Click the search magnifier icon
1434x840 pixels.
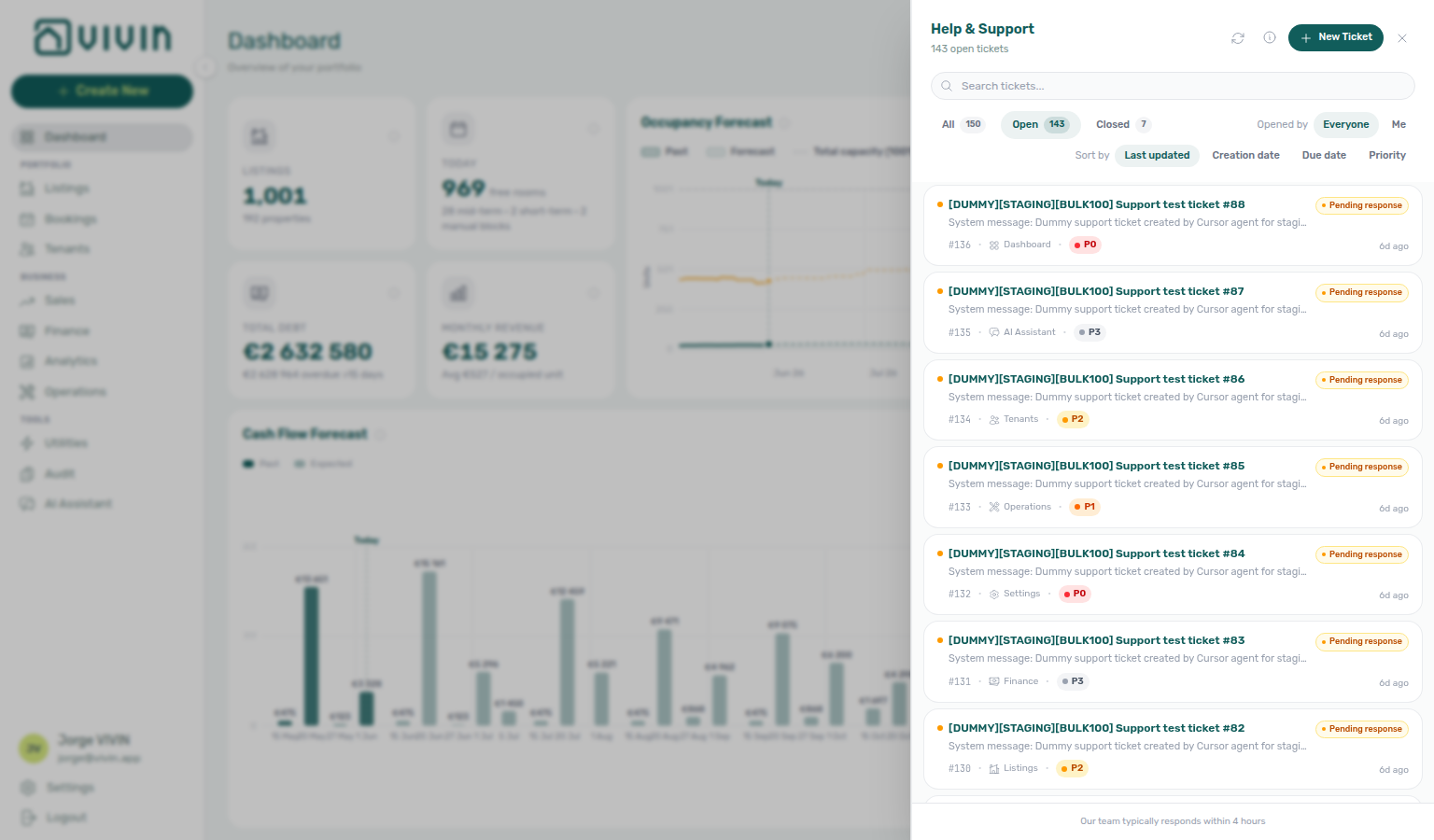tap(947, 86)
